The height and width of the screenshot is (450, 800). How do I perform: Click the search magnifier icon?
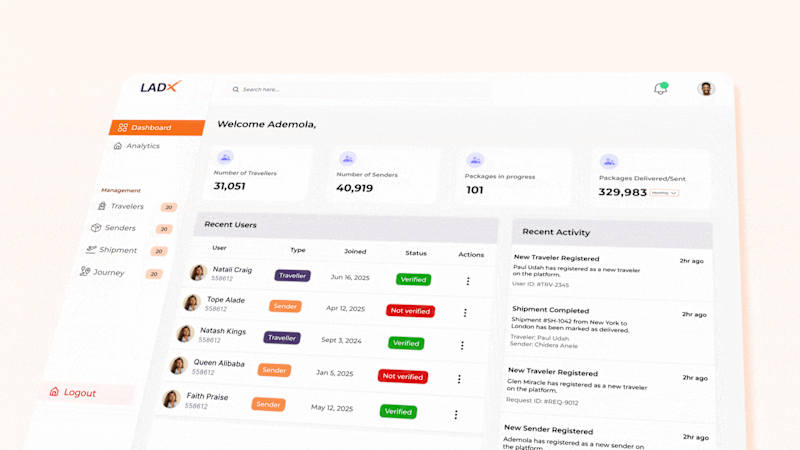coord(236,89)
